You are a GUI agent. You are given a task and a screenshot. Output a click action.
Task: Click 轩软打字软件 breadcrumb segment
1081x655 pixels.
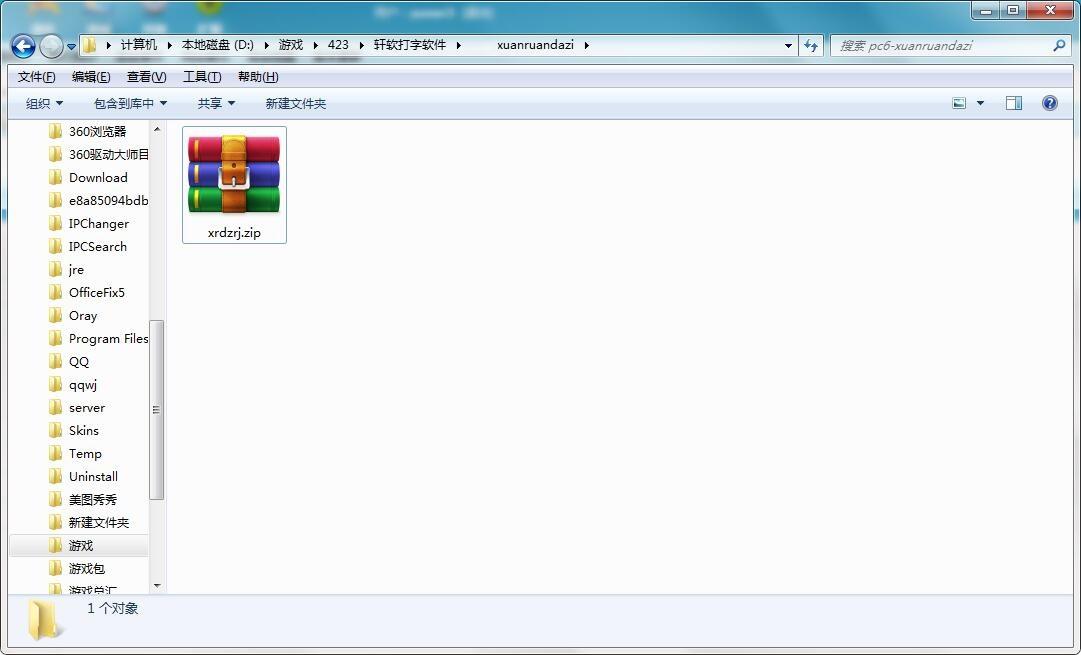[410, 45]
